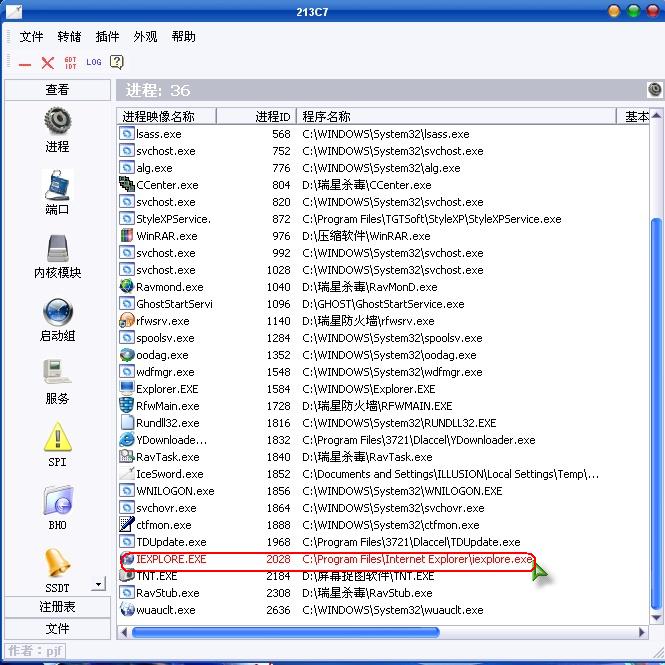Expand sidebar with small down arrow near SSDT
This screenshot has height=665, width=665.
pos(98,584)
